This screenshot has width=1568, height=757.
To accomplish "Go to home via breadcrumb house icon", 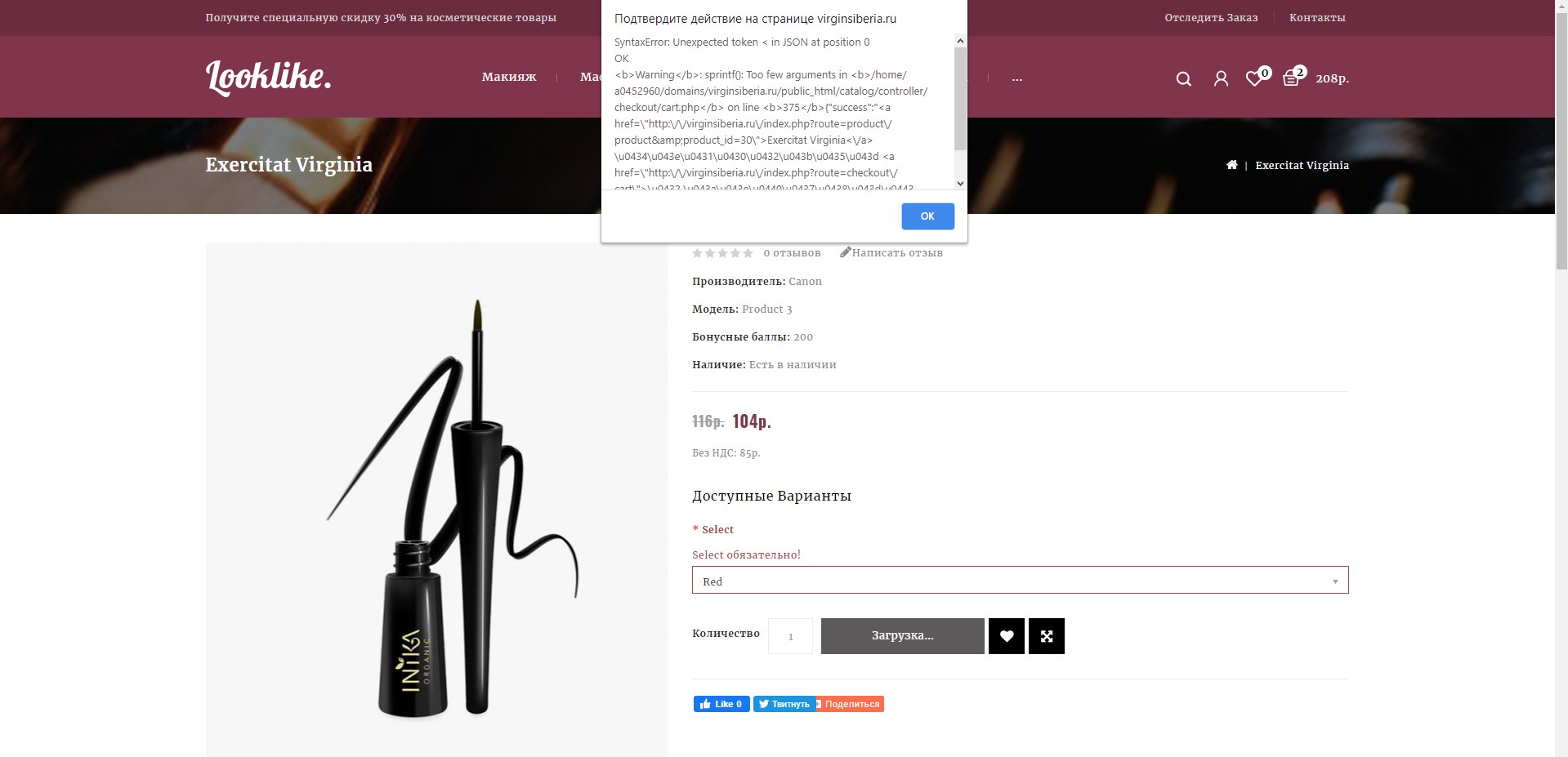I will (1231, 165).
